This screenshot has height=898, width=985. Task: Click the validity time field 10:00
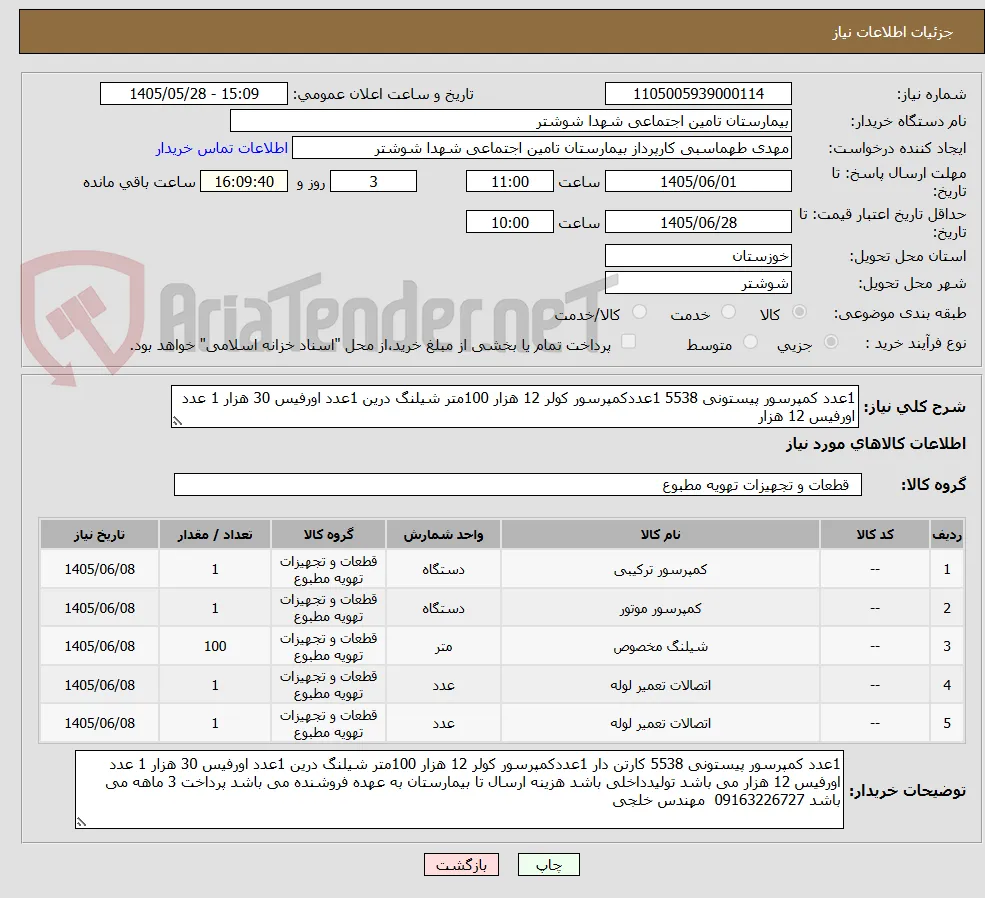coord(509,222)
